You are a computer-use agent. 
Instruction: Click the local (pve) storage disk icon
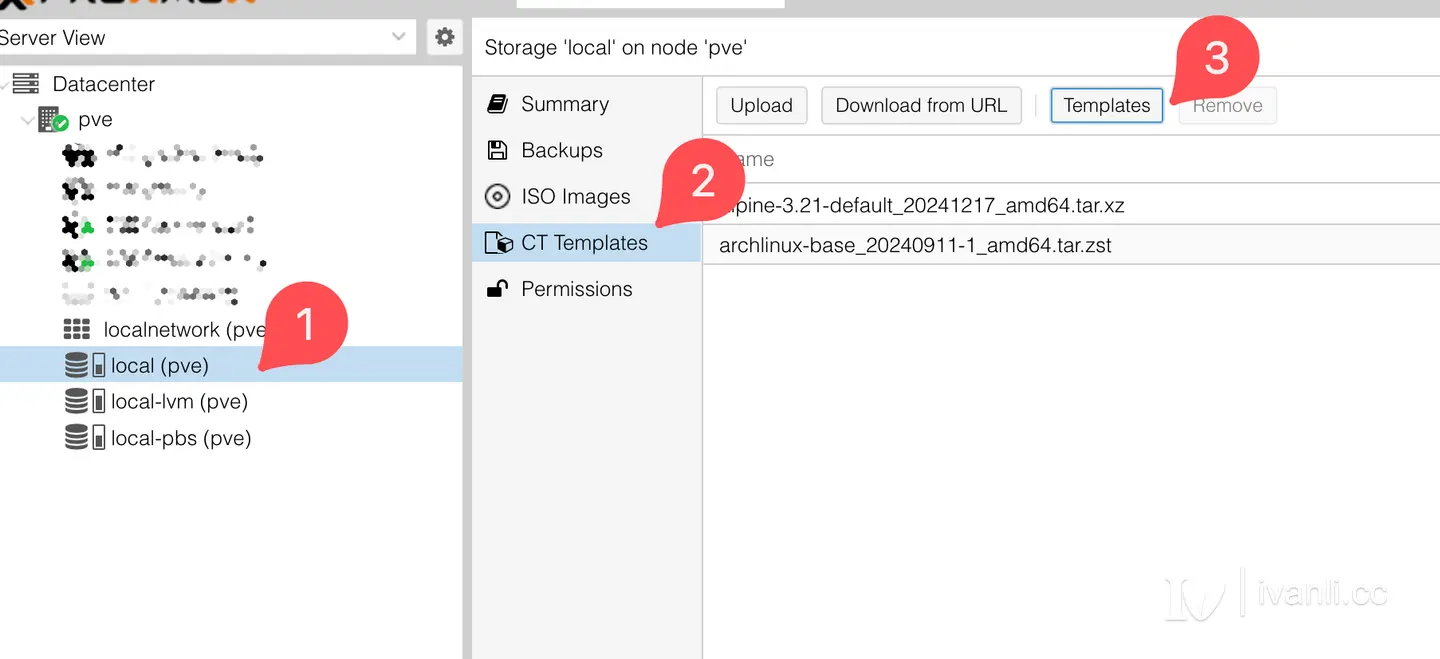[x=85, y=365]
